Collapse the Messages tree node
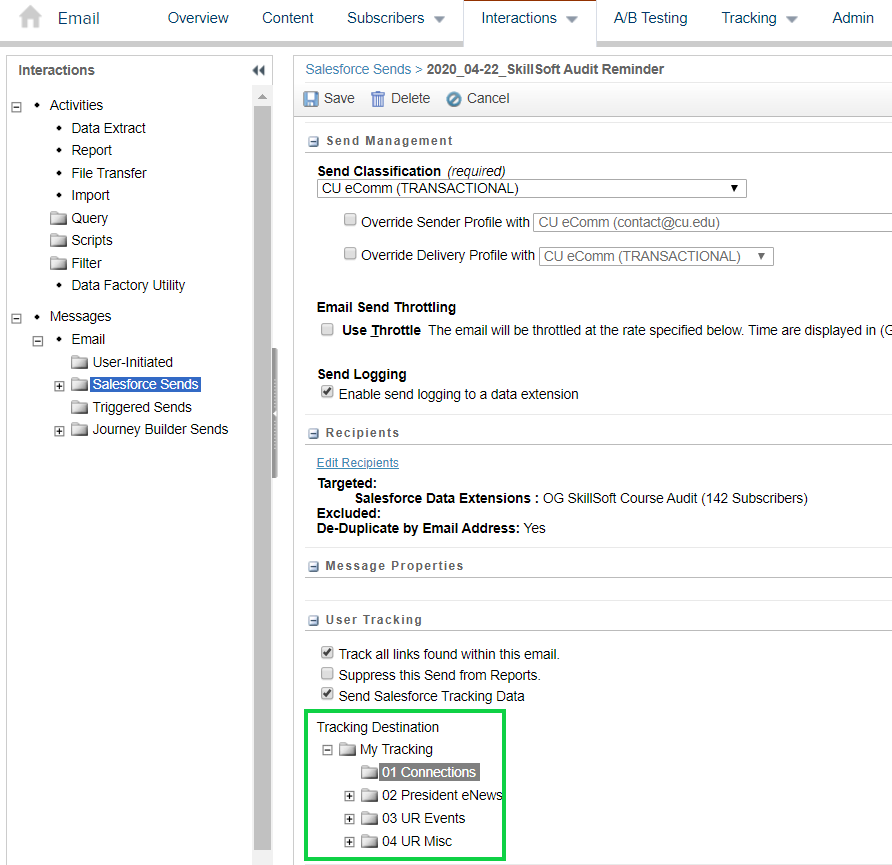 tap(16, 318)
